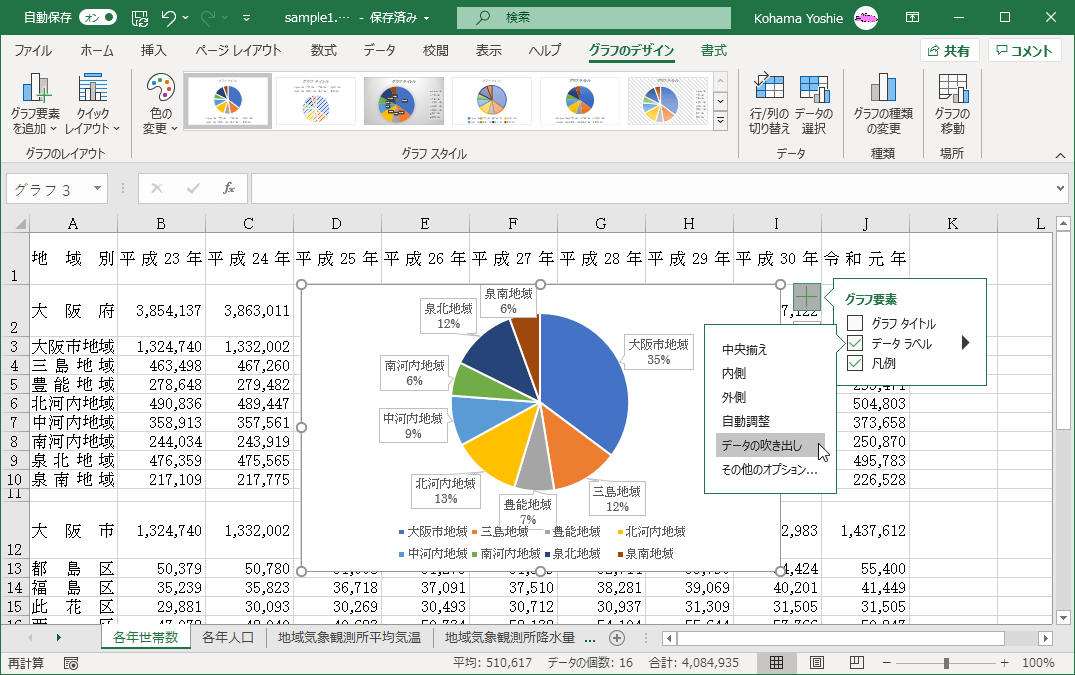This screenshot has width=1075, height=675.
Task: Switch to the 書式 ribbon tab
Action: [x=714, y=51]
